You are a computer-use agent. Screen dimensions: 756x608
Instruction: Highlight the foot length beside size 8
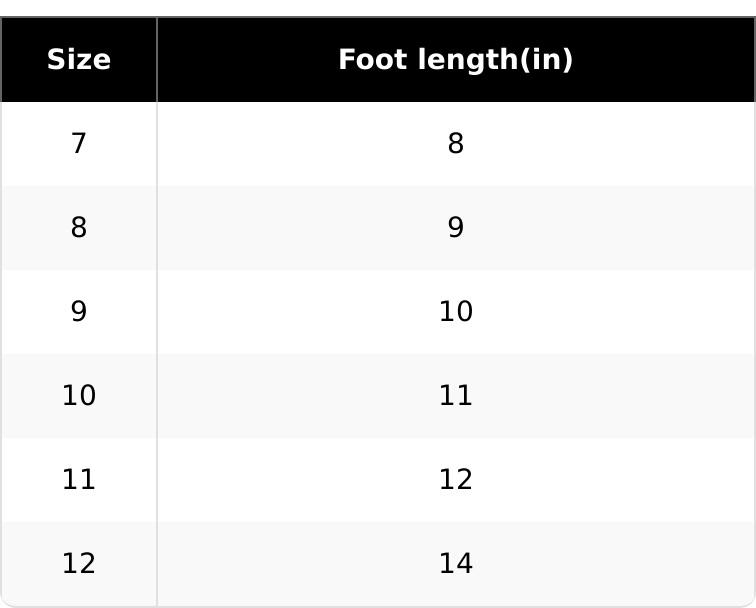455,228
